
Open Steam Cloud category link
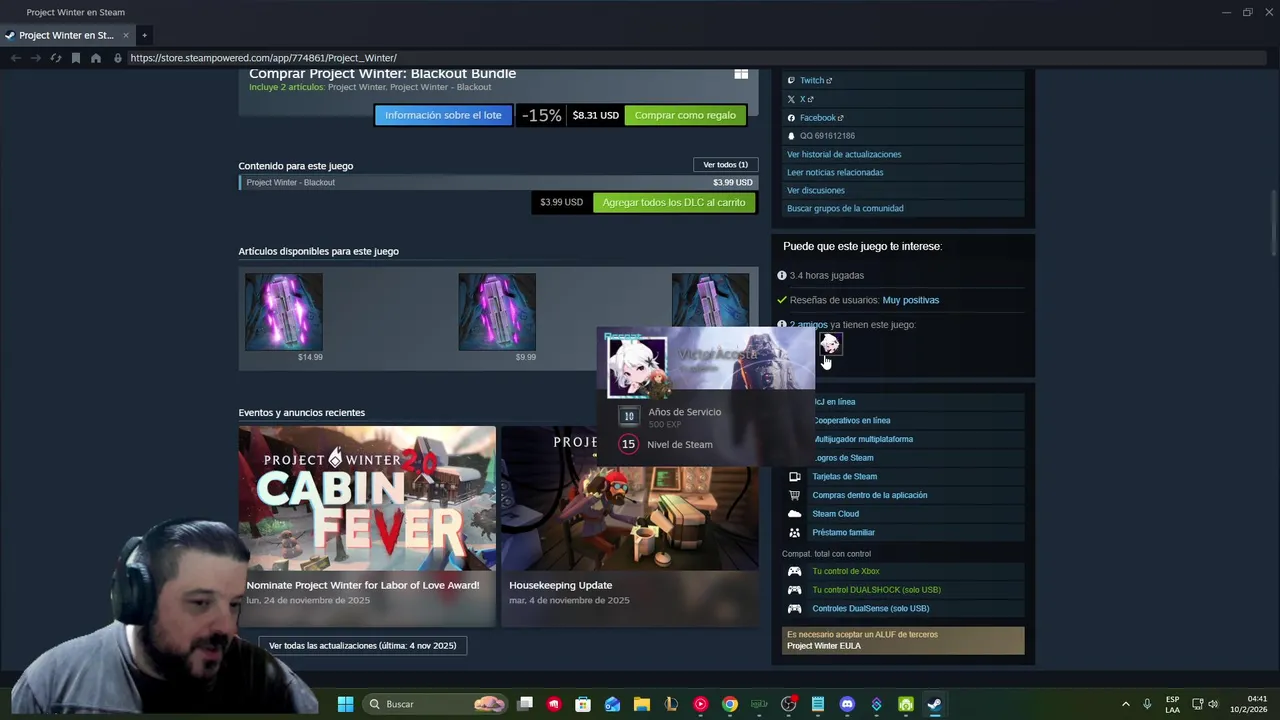[835, 514]
